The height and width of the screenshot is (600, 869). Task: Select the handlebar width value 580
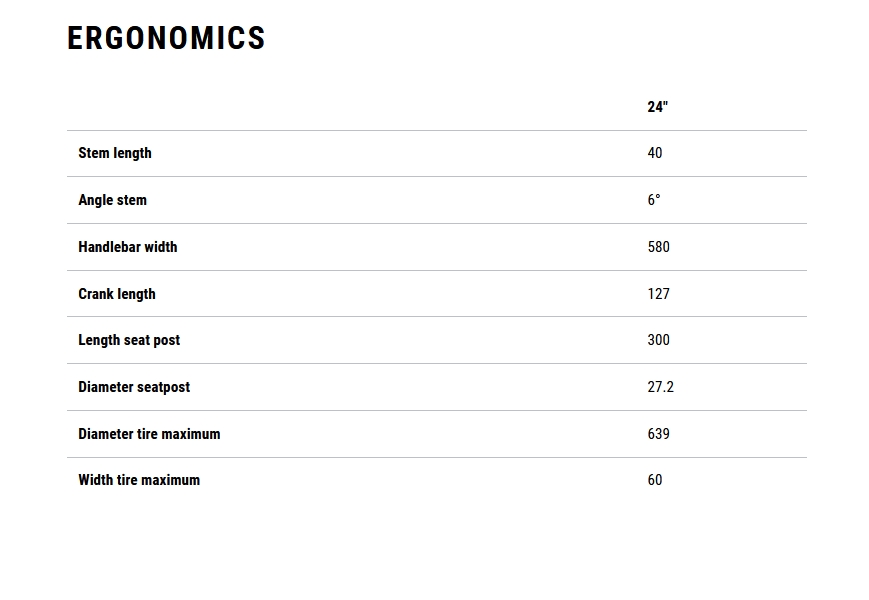(x=658, y=247)
